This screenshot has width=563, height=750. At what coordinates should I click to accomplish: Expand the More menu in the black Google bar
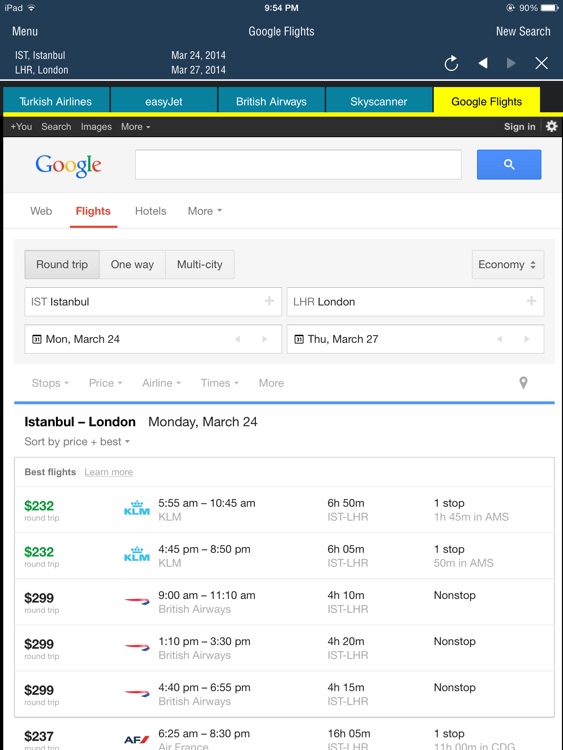(135, 127)
